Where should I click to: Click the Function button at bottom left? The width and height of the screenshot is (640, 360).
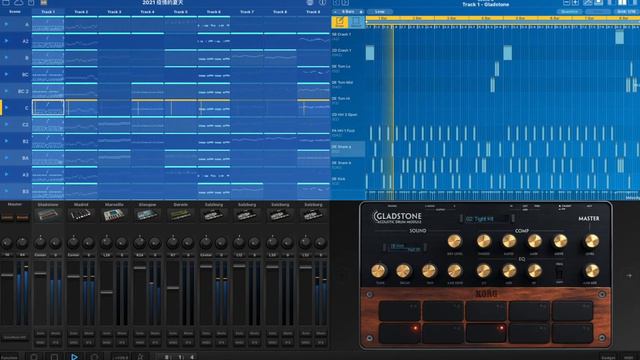click(10, 357)
